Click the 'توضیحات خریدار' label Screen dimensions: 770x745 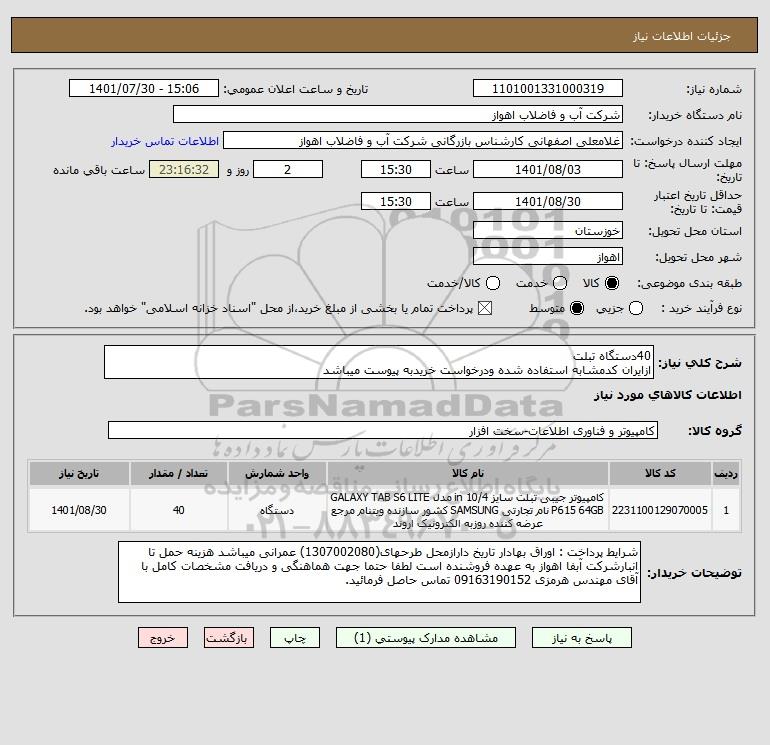point(694,573)
